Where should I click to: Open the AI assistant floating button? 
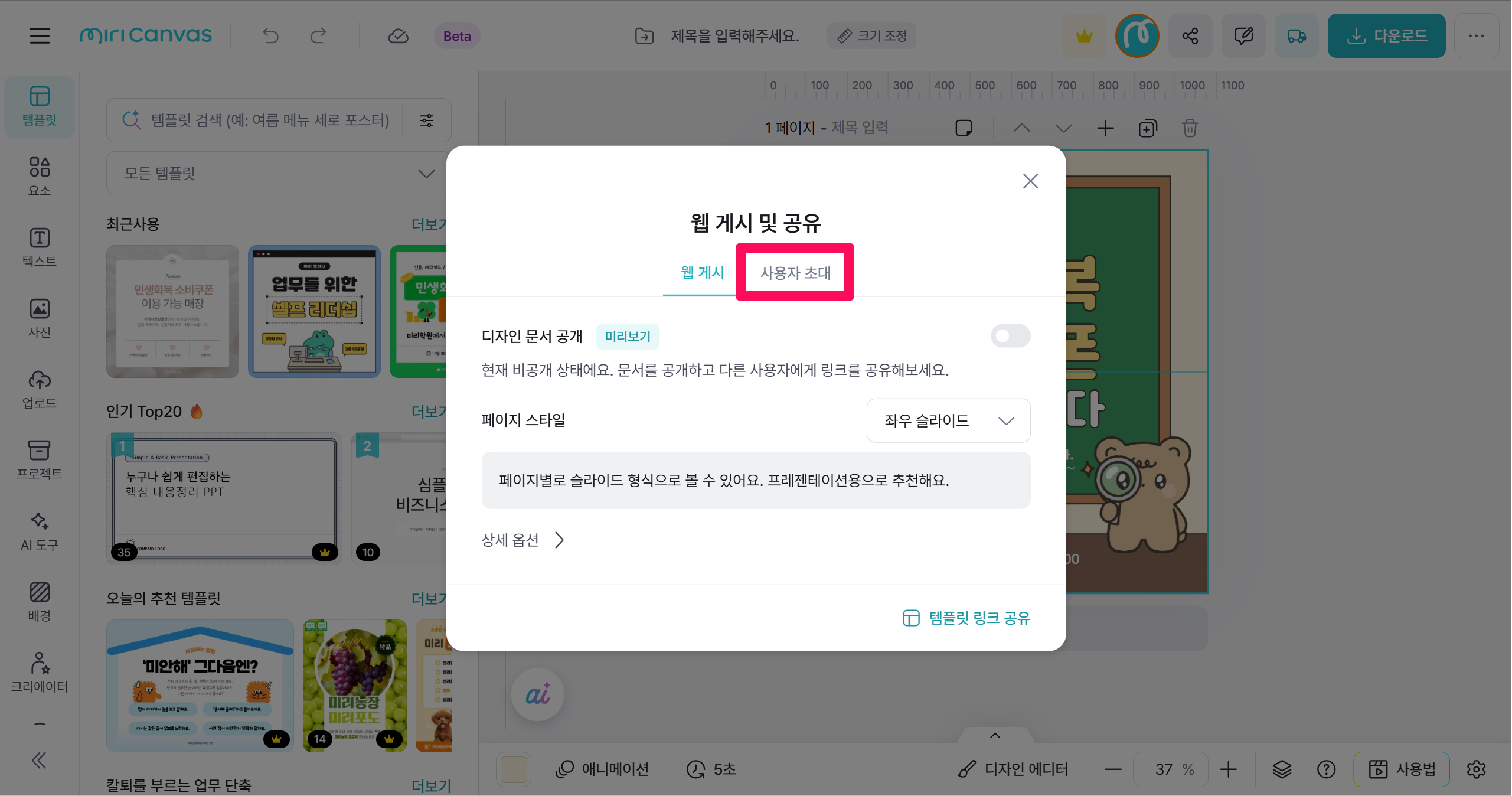[537, 694]
